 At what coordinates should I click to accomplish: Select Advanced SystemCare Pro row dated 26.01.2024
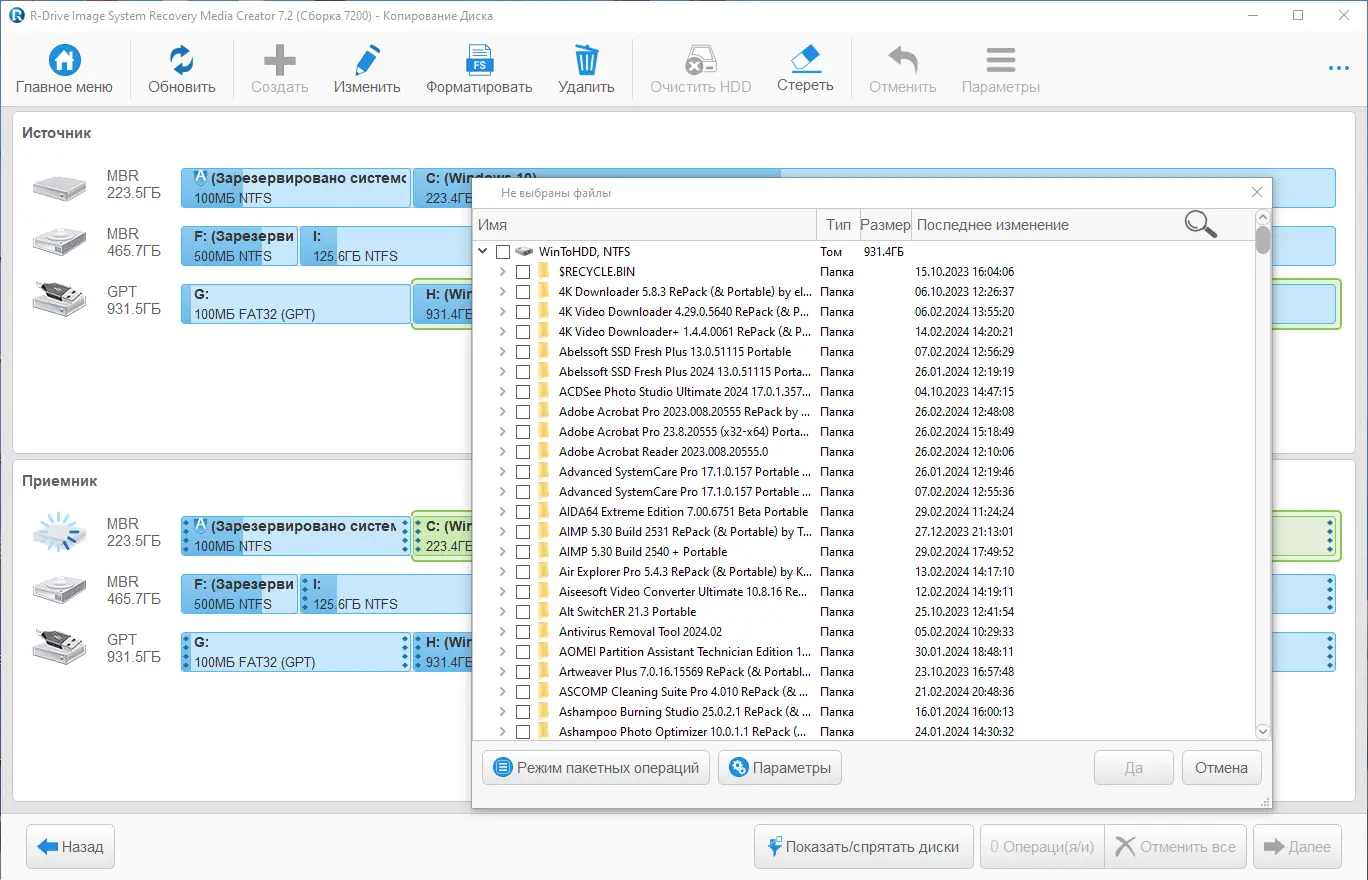(864, 471)
